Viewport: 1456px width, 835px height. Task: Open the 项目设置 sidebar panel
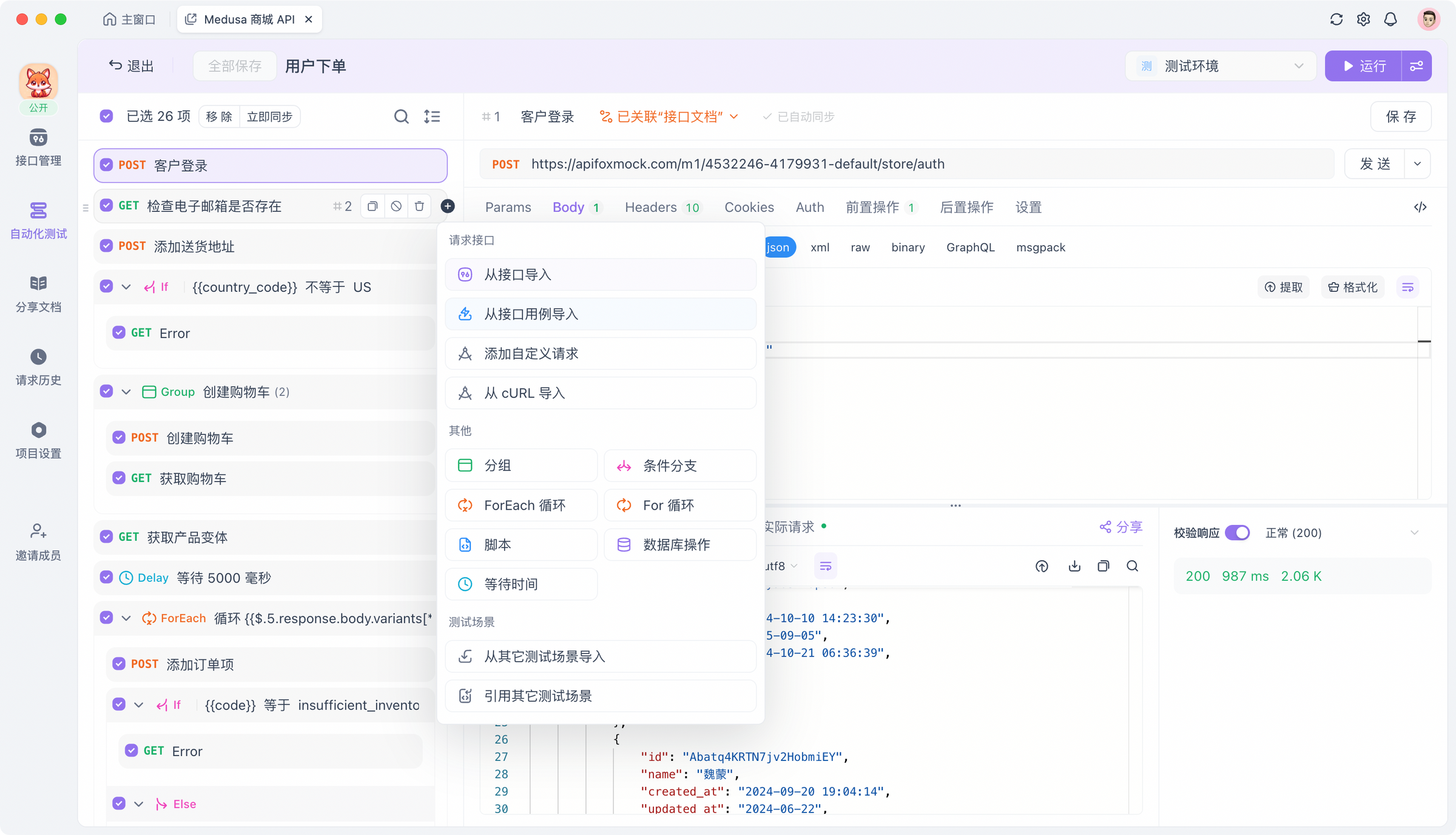[x=38, y=440]
